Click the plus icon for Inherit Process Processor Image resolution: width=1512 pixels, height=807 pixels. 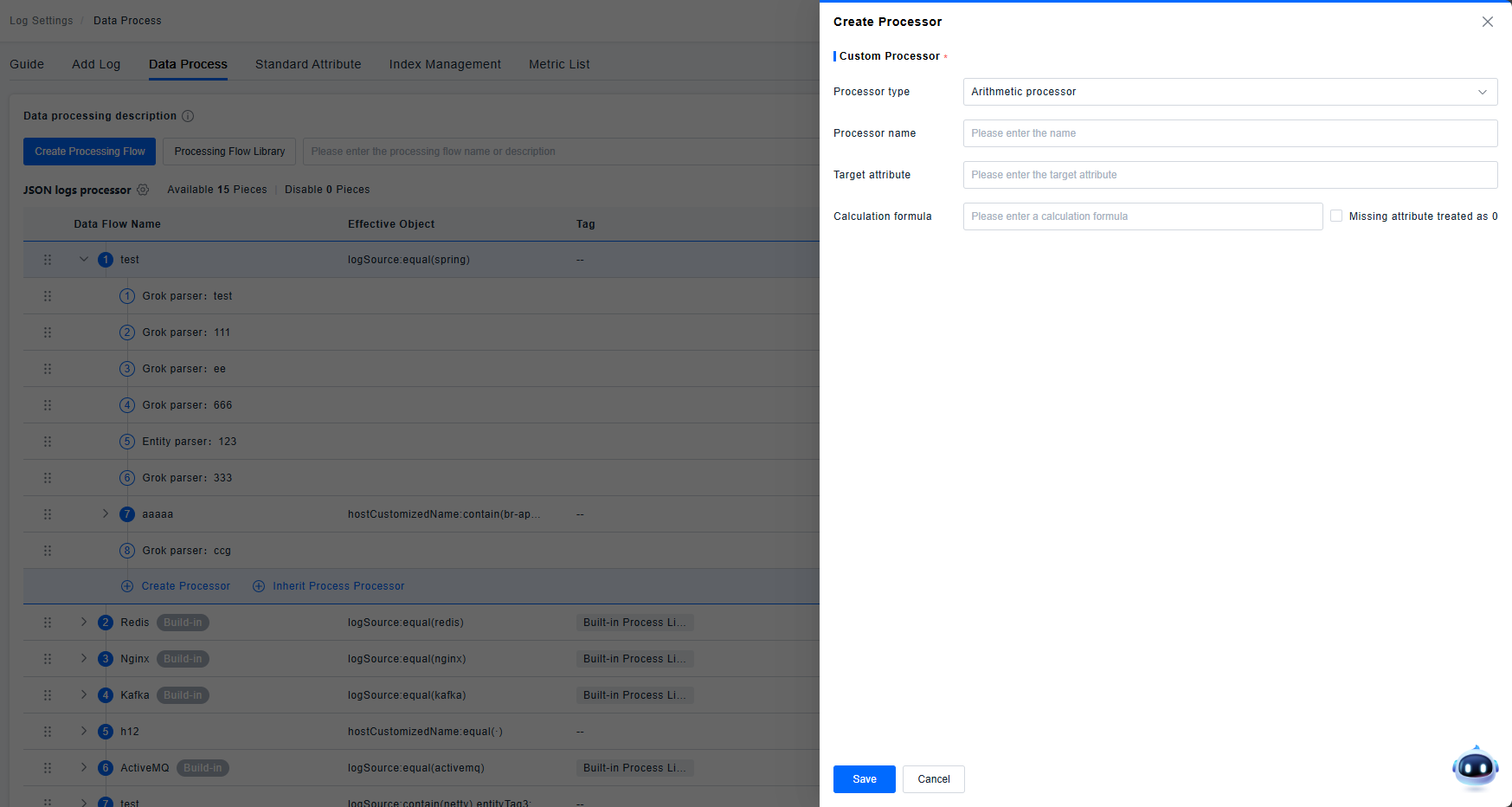click(x=259, y=586)
